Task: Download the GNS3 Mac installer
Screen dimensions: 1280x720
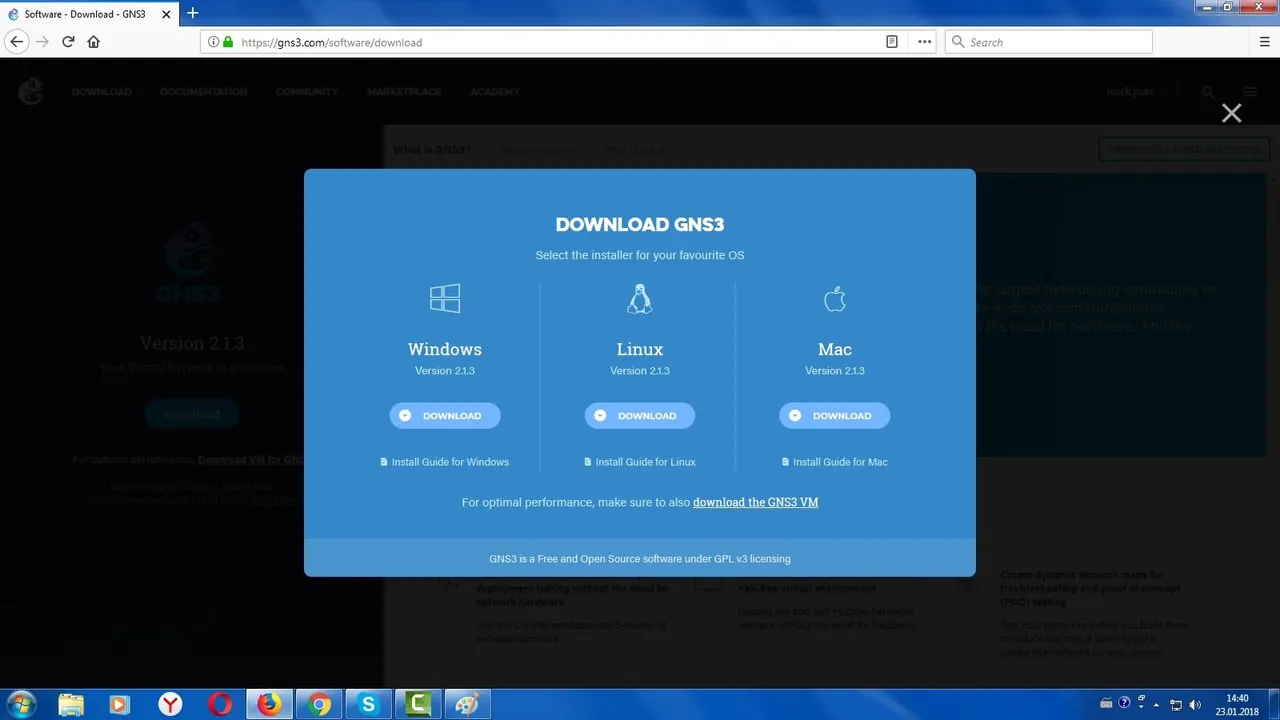Action: (834, 415)
